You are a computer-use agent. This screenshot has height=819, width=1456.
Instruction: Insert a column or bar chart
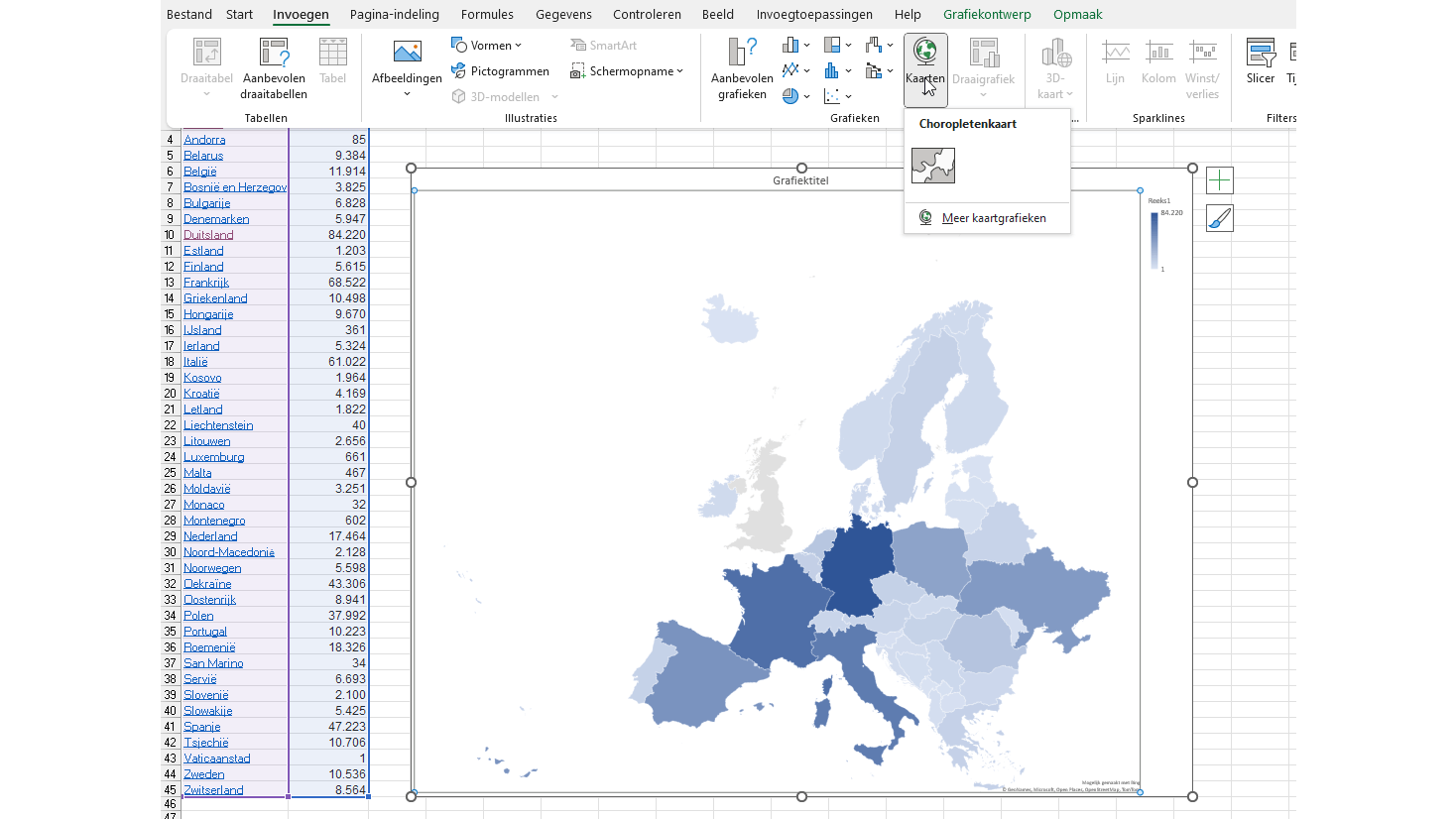pos(795,46)
